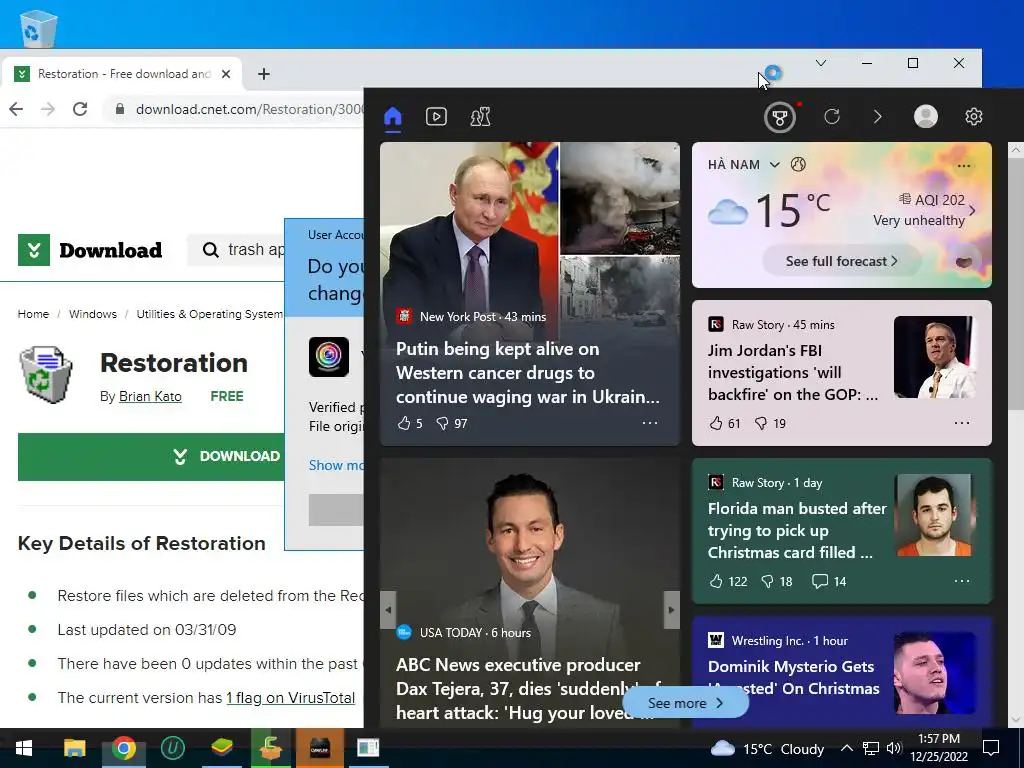1024x768 pixels.
Task: Go to previous carousel story
Action: coord(388,610)
